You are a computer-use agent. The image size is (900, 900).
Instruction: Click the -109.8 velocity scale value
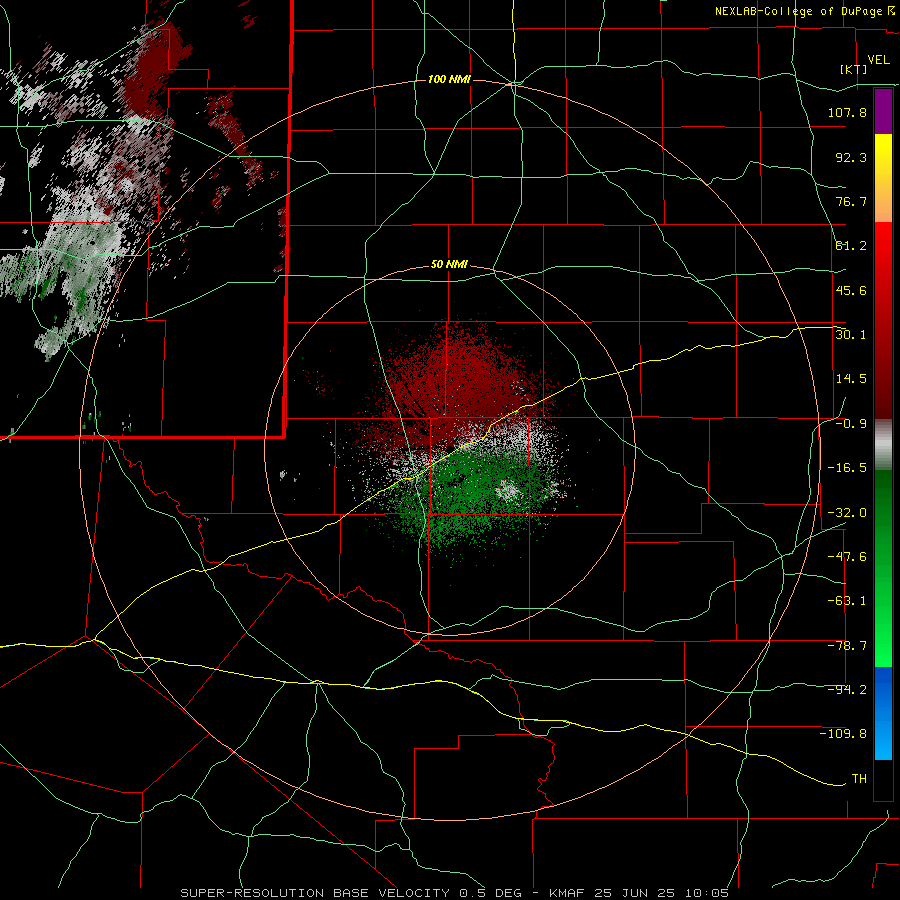(843, 734)
